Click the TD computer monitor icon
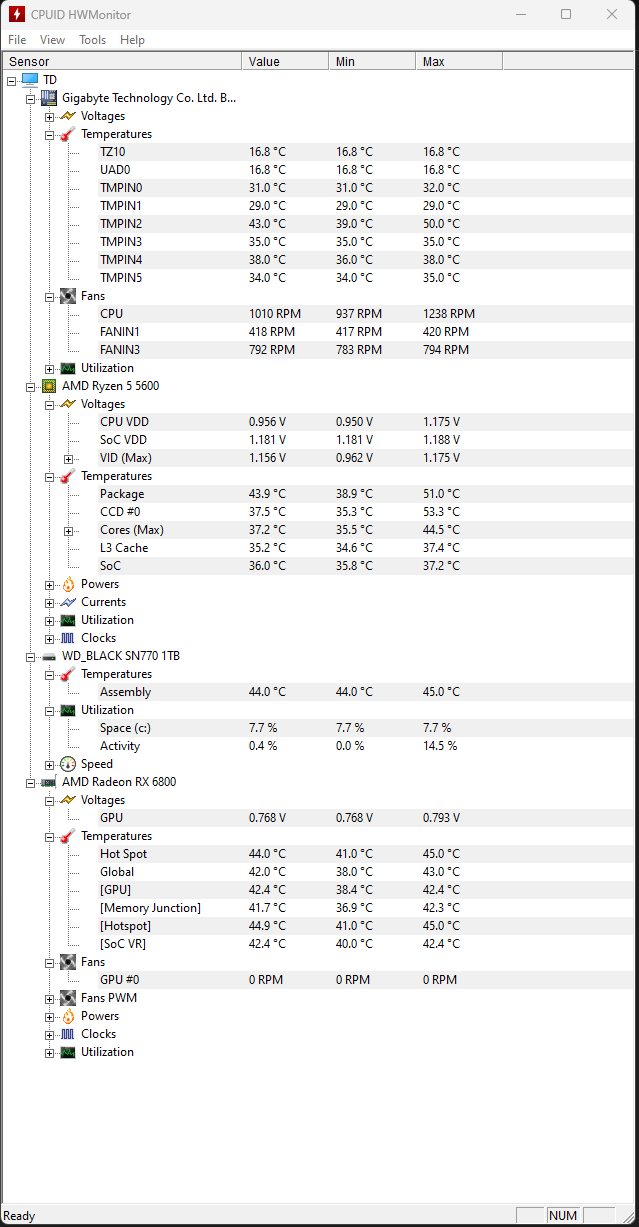639x1227 pixels. point(29,79)
